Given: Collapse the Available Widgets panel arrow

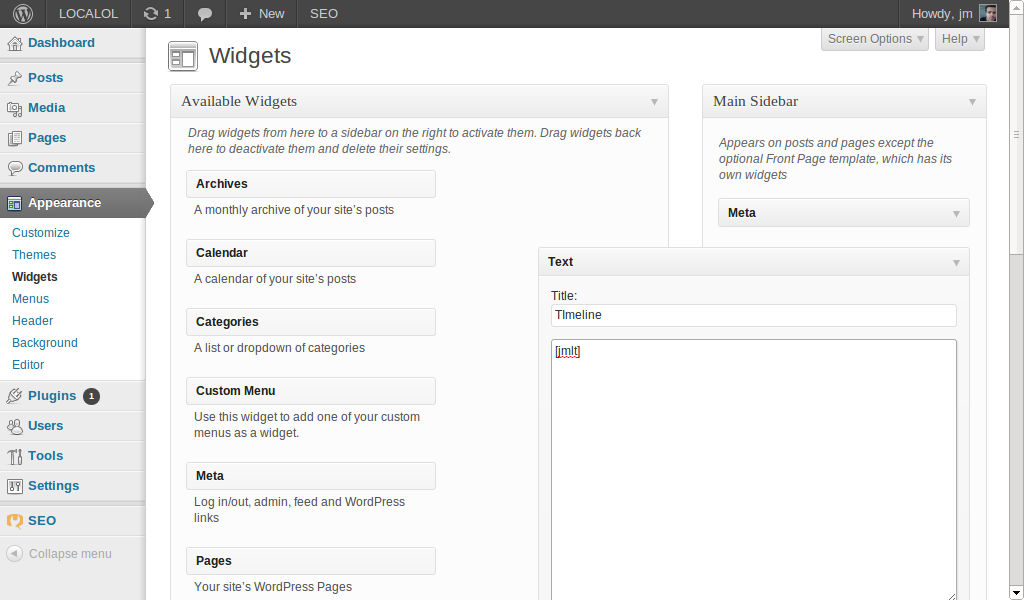Looking at the screenshot, I should [654, 102].
